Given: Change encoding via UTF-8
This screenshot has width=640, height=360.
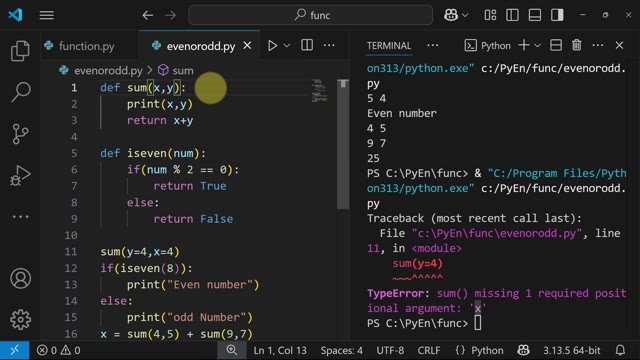Looking at the screenshot, I should tap(390, 350).
